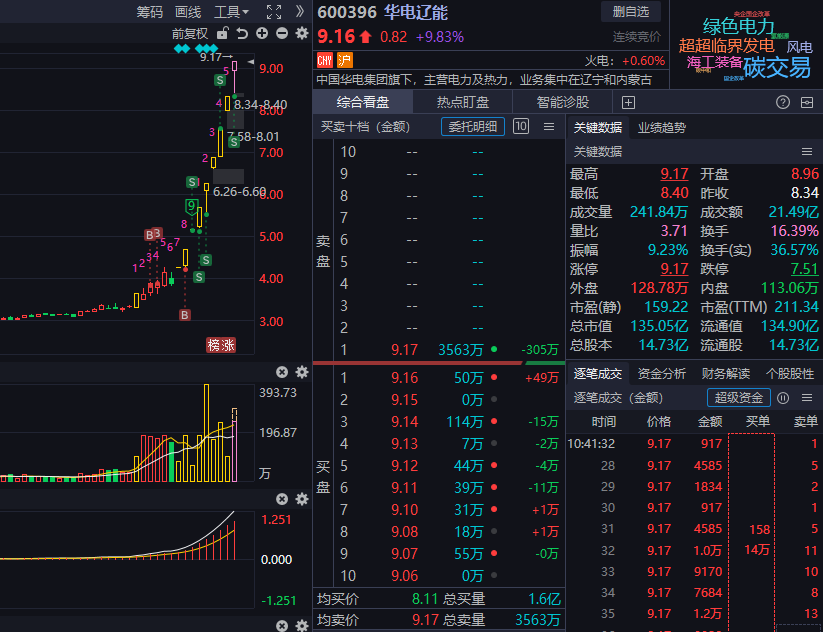Click the 海工装备 concept tag
The image size is (823, 632).
coord(714,62)
